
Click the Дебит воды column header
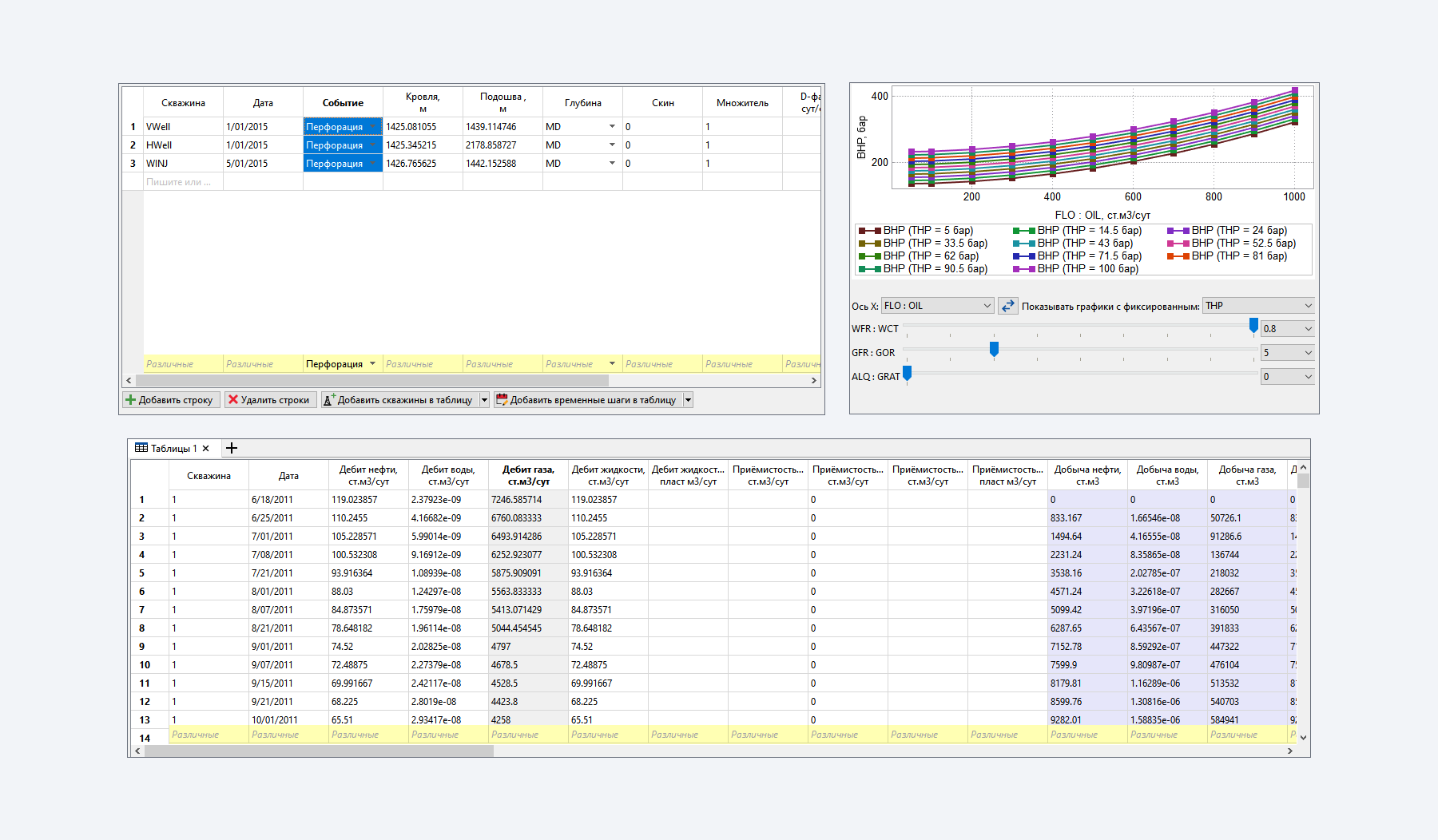tap(448, 475)
